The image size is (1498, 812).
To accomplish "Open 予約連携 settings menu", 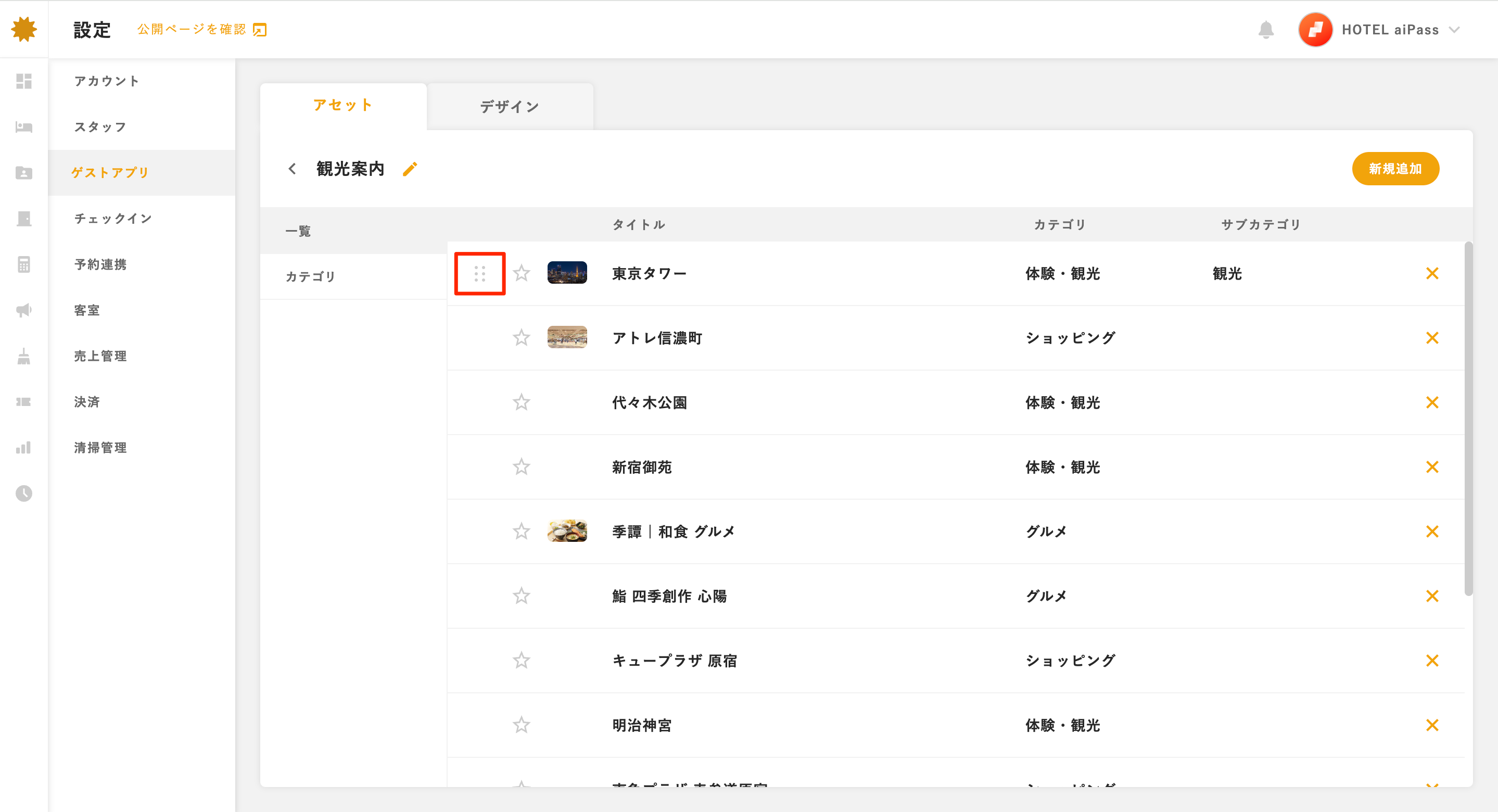I will [x=142, y=264].
